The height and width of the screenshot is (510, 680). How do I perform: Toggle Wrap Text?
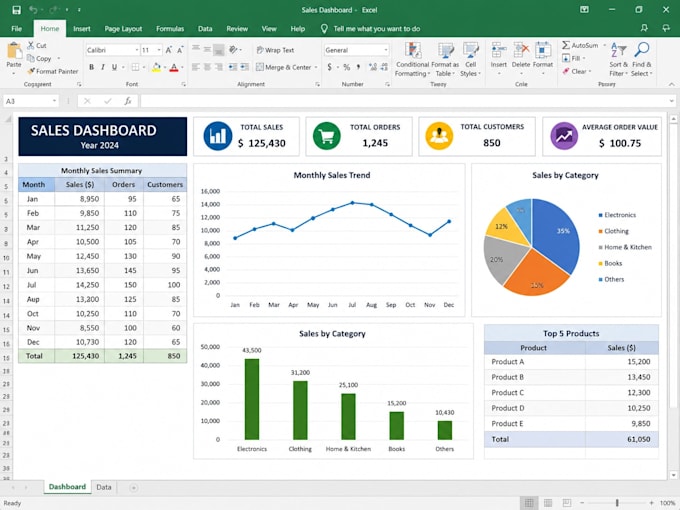coord(275,50)
